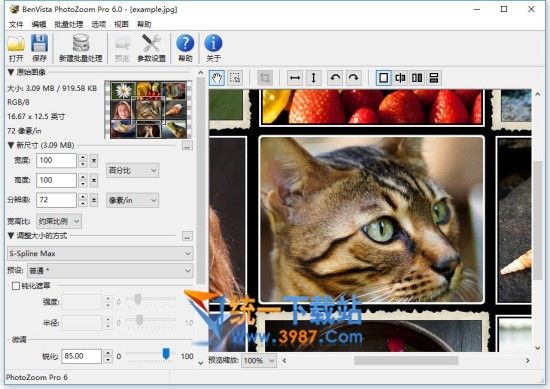Open the 批量处理 menu
Viewport: 550px width, 389px height.
point(69,24)
